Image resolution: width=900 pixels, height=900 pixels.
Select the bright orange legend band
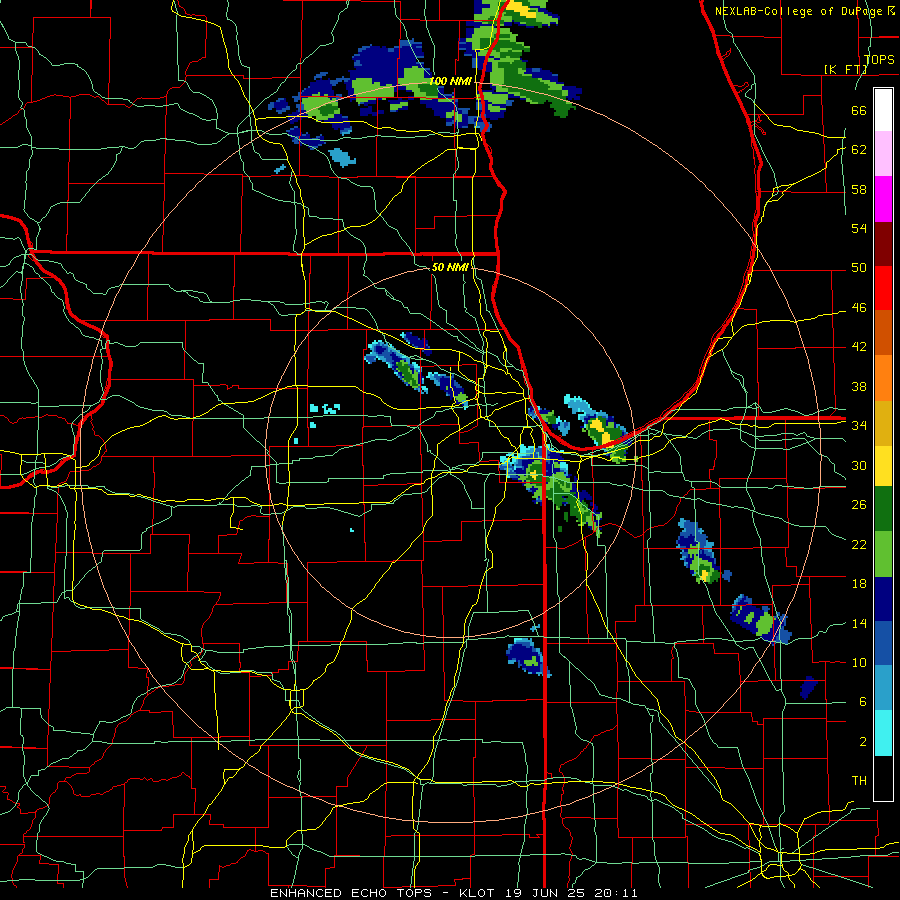point(883,378)
